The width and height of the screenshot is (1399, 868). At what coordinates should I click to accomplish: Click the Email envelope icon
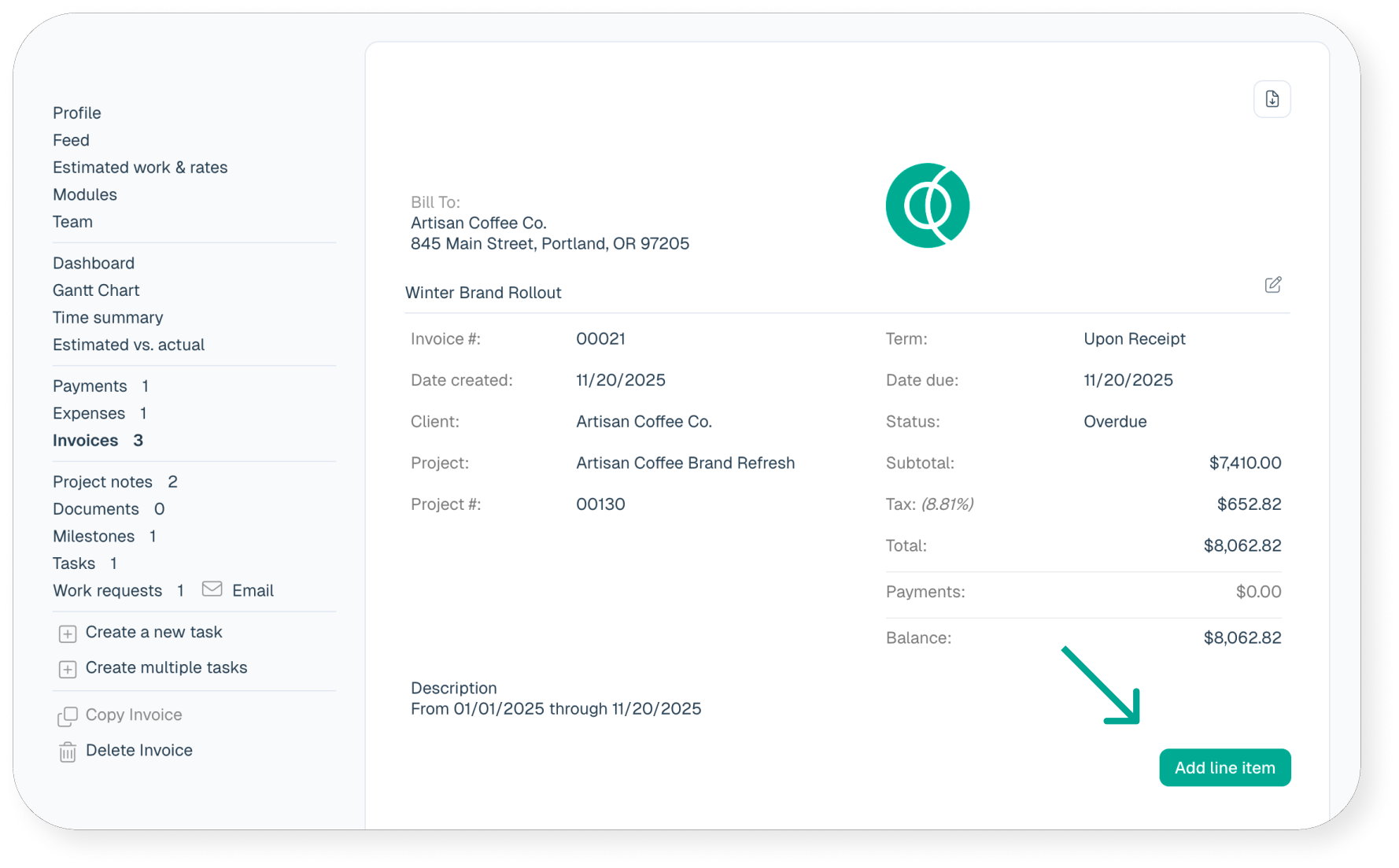click(x=212, y=589)
